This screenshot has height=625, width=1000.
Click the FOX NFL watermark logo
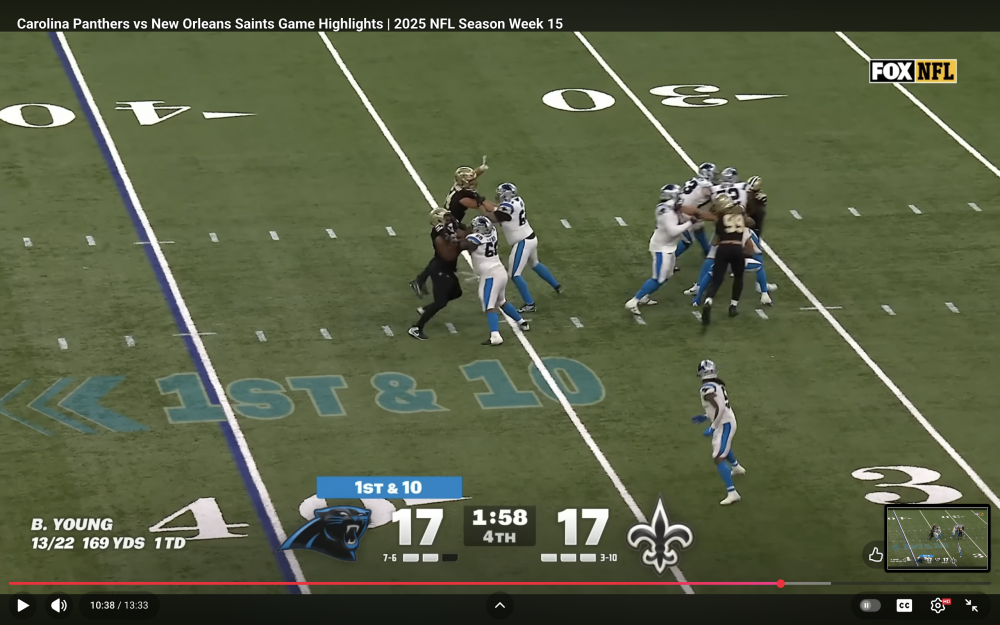click(912, 71)
